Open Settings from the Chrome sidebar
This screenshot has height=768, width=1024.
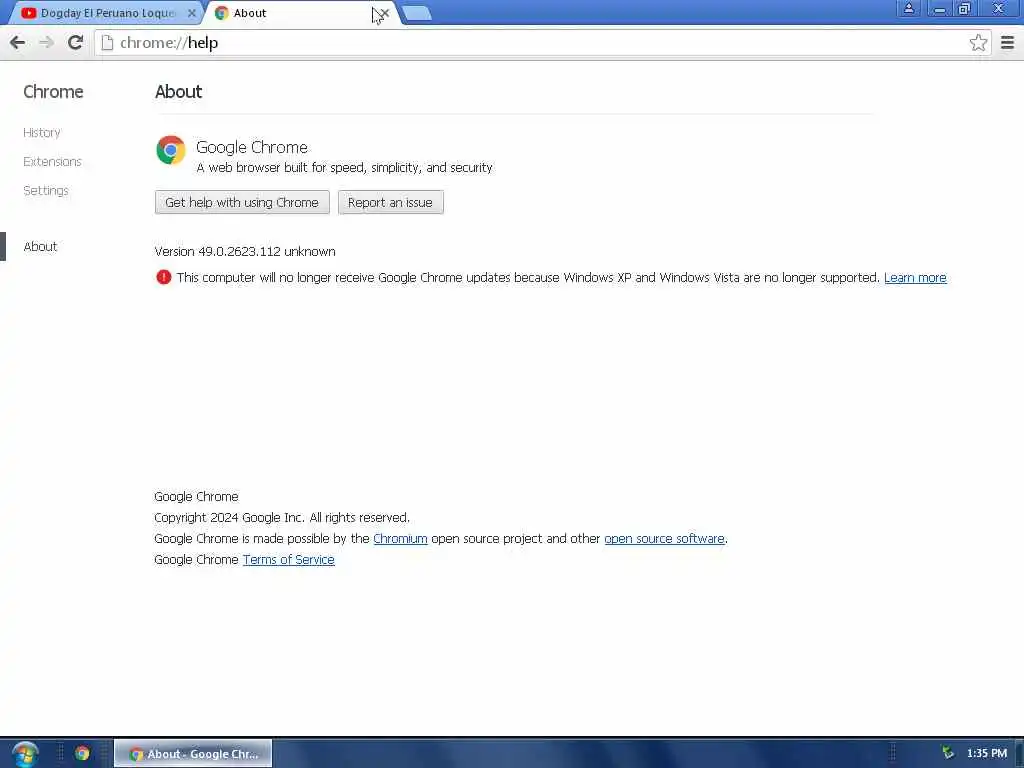tap(46, 190)
